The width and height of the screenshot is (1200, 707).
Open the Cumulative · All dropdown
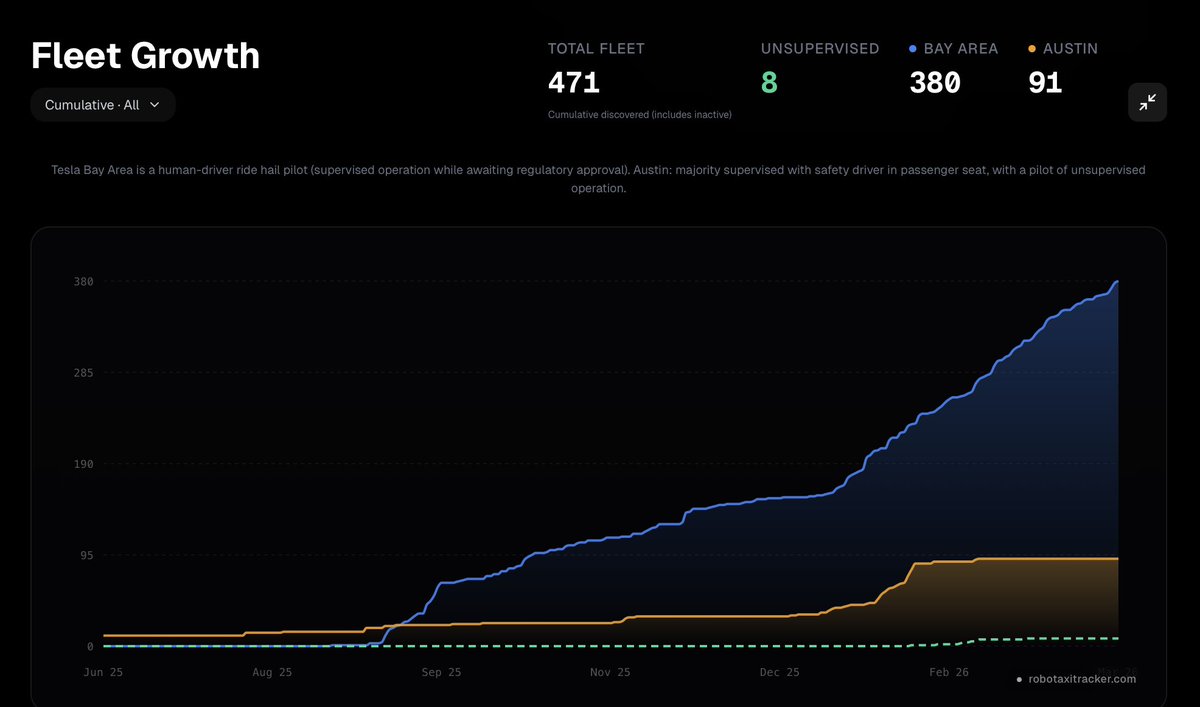tap(103, 105)
